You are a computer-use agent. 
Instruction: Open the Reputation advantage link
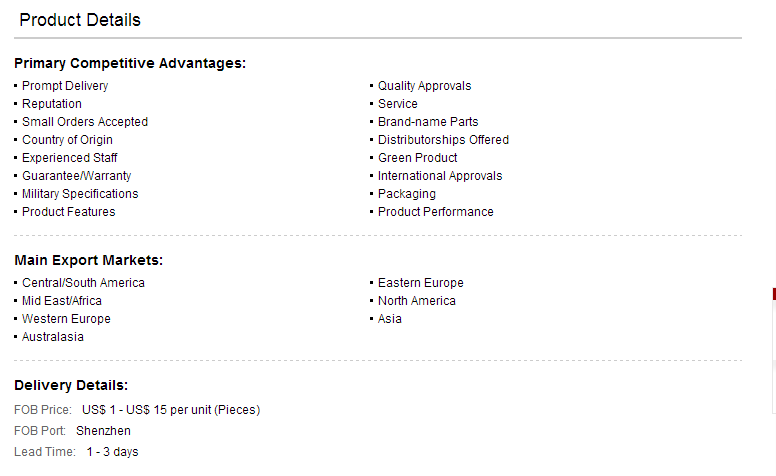51,104
